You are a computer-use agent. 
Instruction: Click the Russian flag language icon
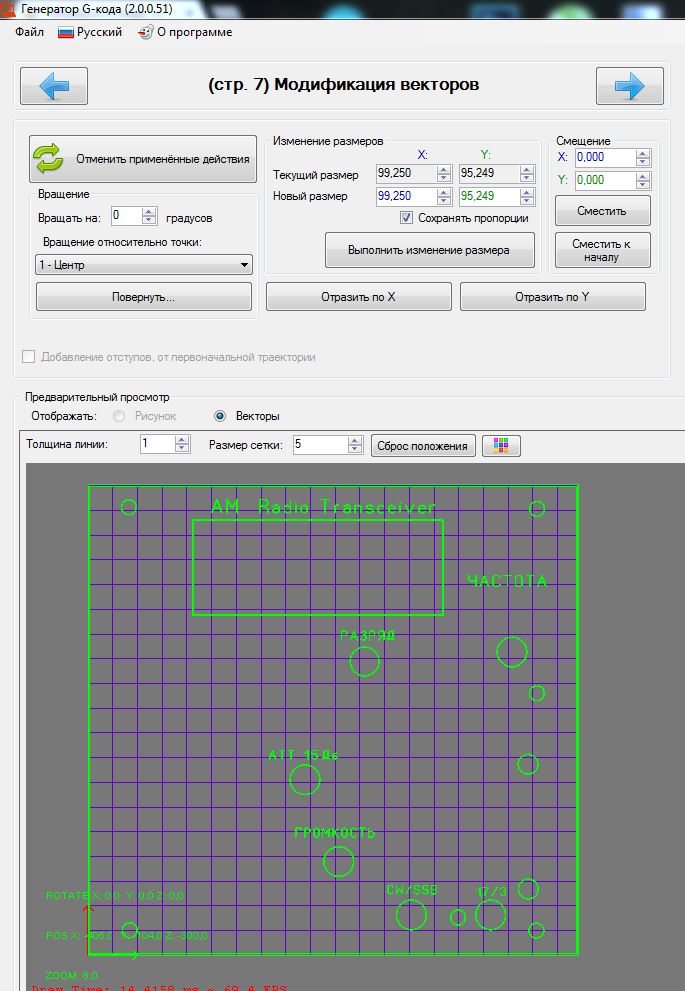point(66,32)
